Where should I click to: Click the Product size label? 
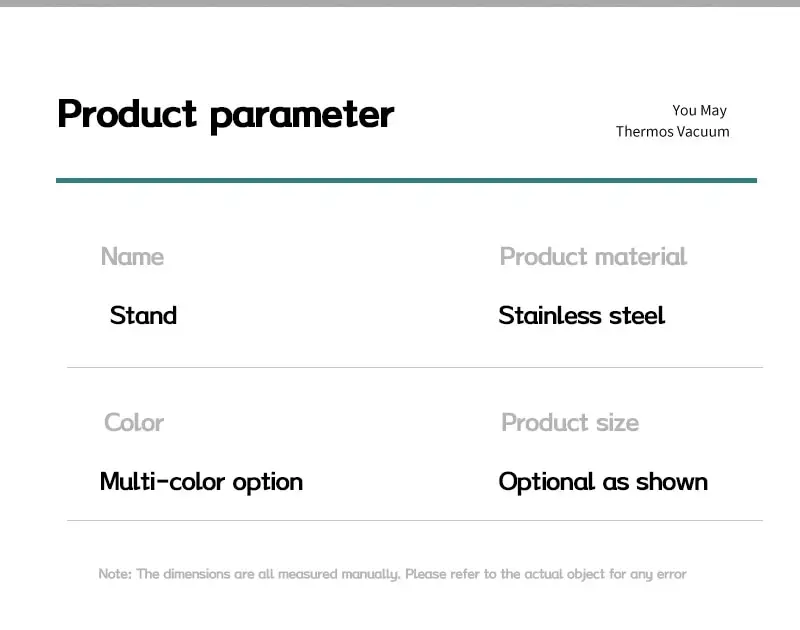tap(570, 422)
